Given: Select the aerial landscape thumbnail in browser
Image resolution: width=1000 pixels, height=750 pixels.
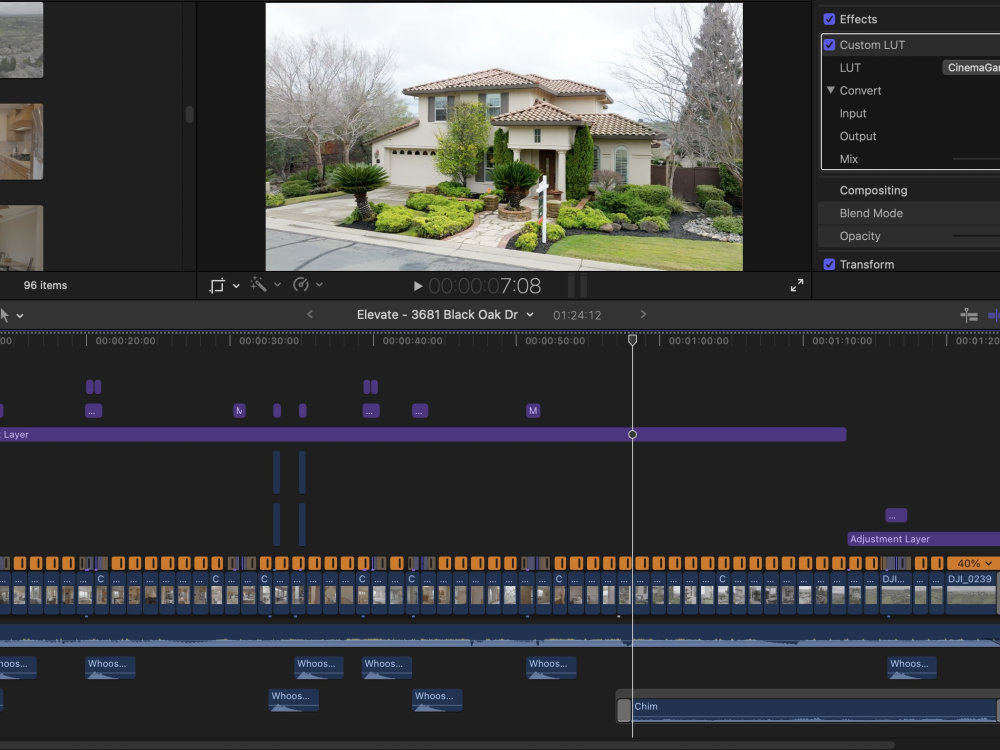Looking at the screenshot, I should coord(21,40).
